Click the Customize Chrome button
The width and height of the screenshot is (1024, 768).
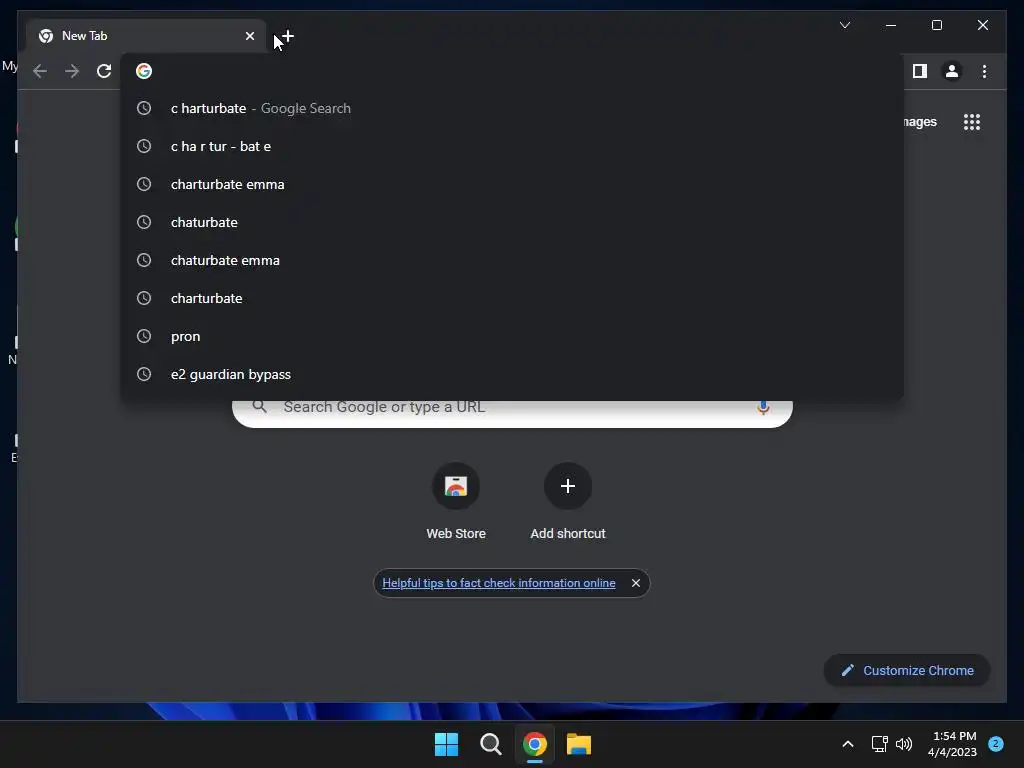tap(907, 671)
